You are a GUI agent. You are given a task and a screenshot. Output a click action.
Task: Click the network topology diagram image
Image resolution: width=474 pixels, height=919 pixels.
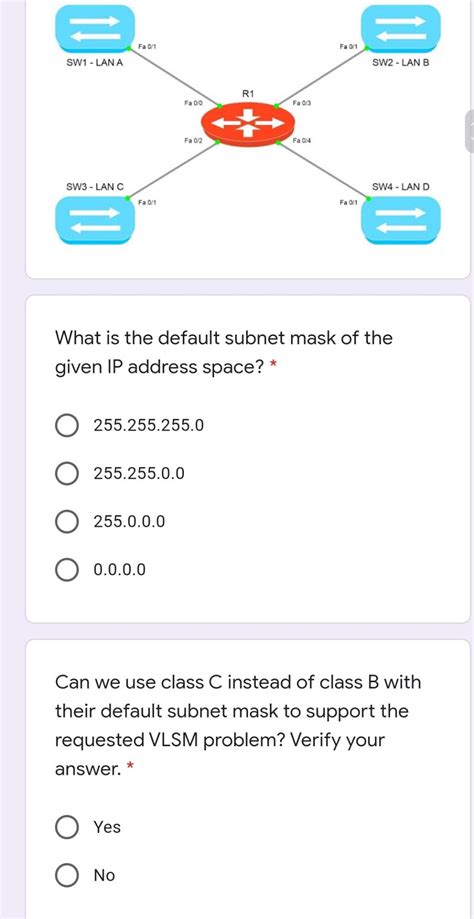pyautogui.click(x=248, y=124)
